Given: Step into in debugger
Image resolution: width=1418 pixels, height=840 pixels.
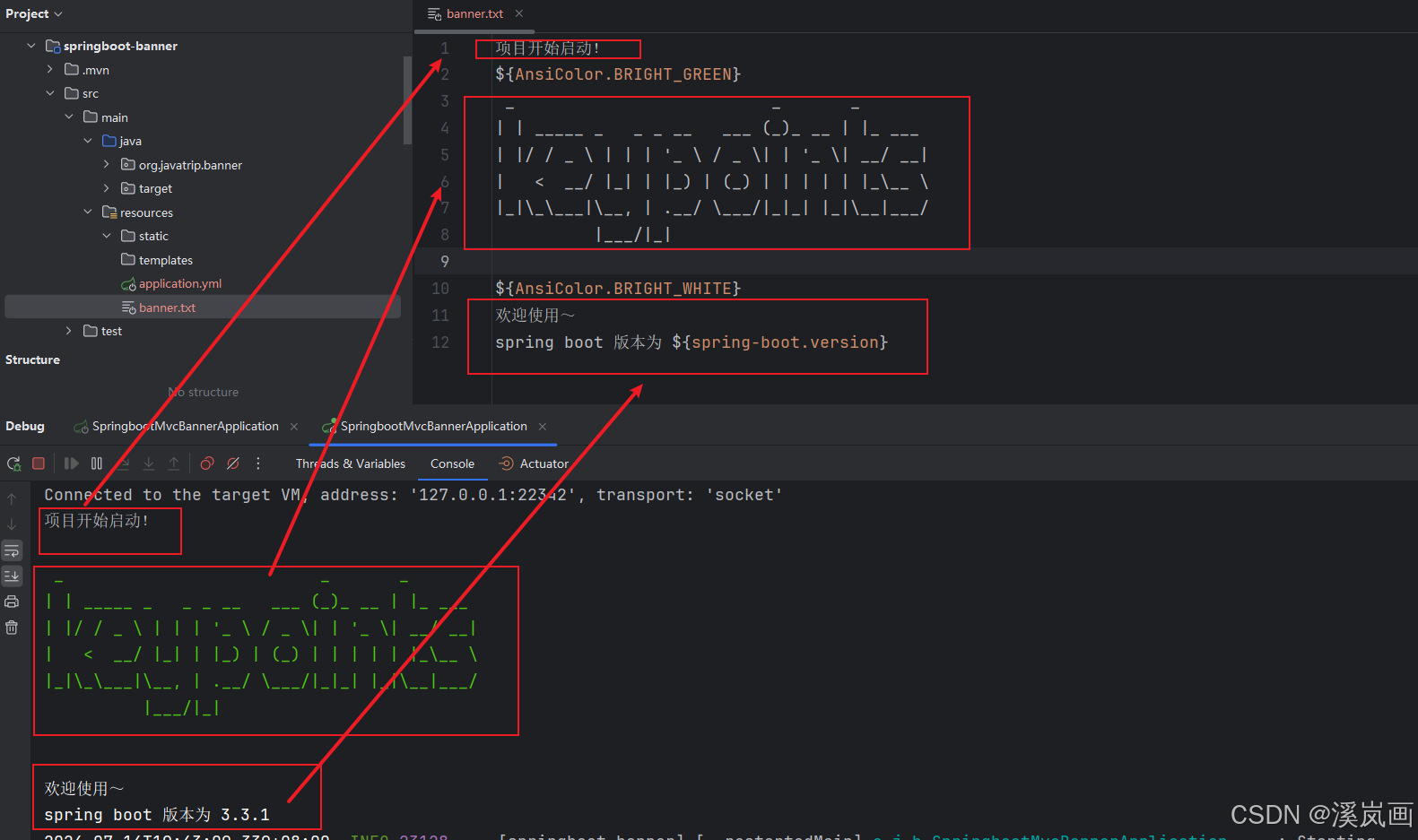Looking at the screenshot, I should click(x=149, y=463).
